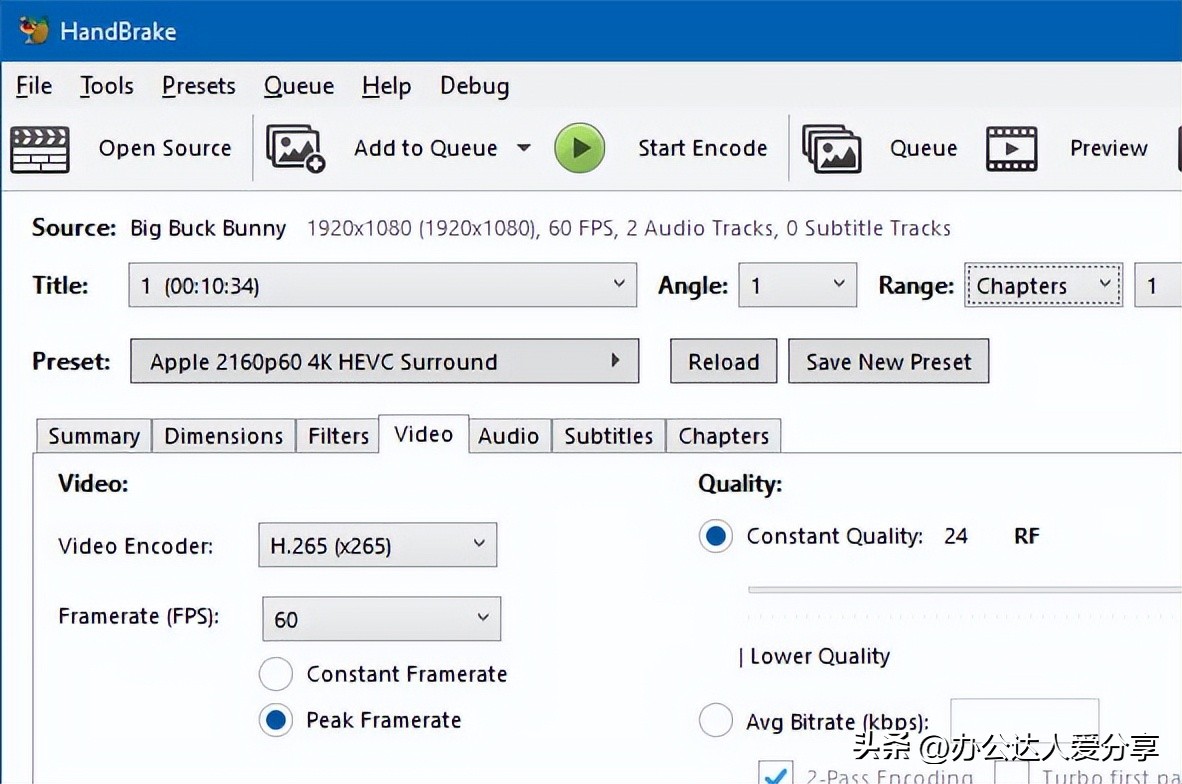Click the Constant Quality slider track
The image size is (1182, 784).
point(960,589)
